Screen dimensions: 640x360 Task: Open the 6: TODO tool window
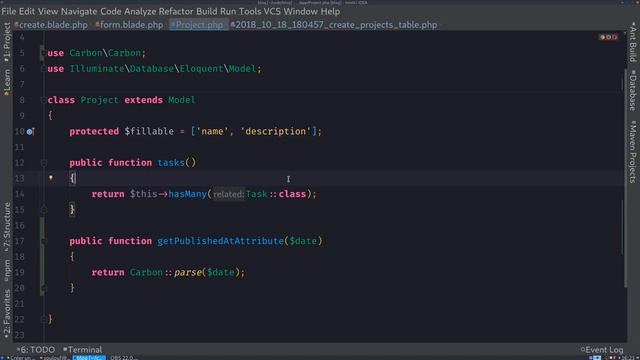click(x=36, y=350)
